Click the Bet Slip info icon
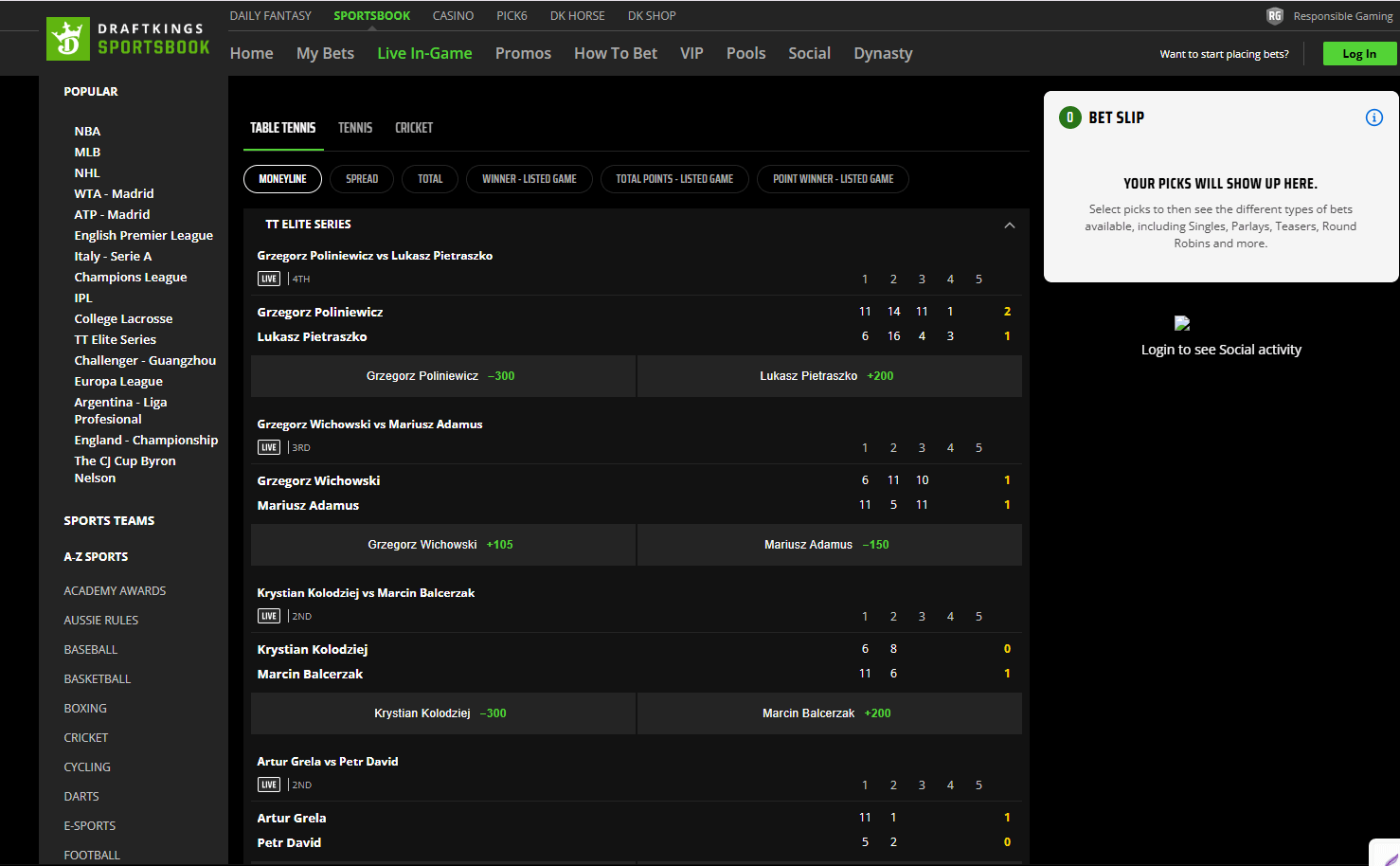1400x866 pixels. 1373,117
